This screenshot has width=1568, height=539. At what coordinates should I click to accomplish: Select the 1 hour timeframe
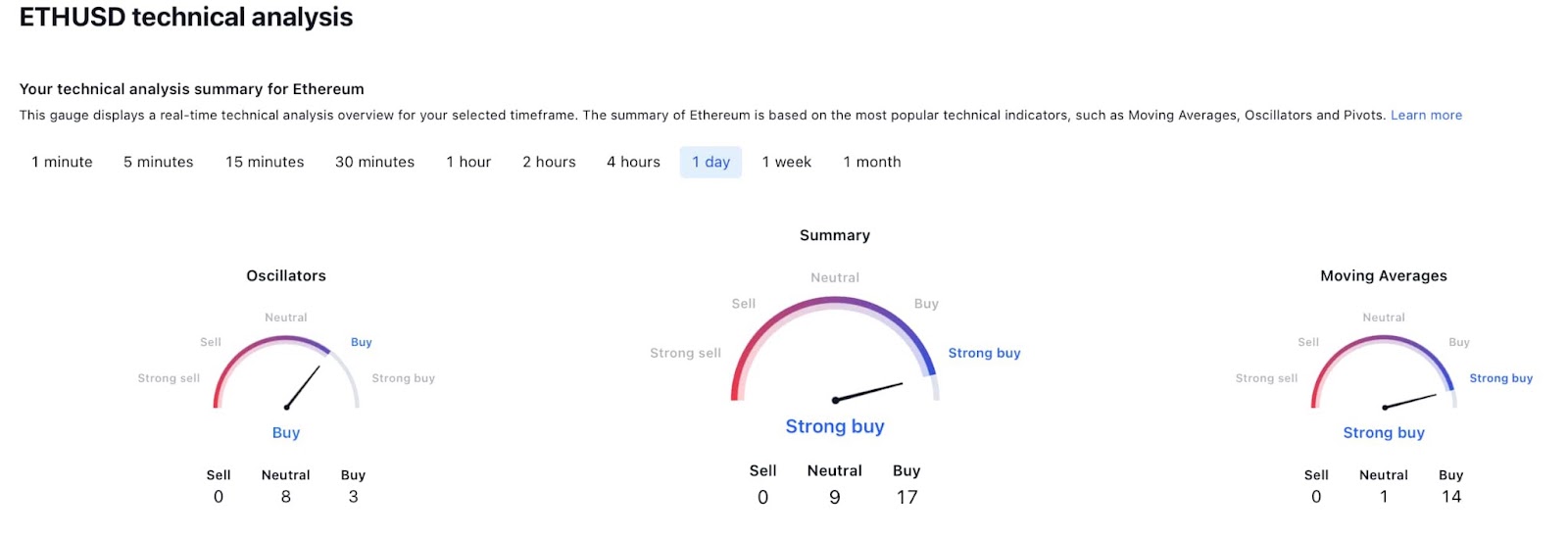pyautogui.click(x=468, y=162)
